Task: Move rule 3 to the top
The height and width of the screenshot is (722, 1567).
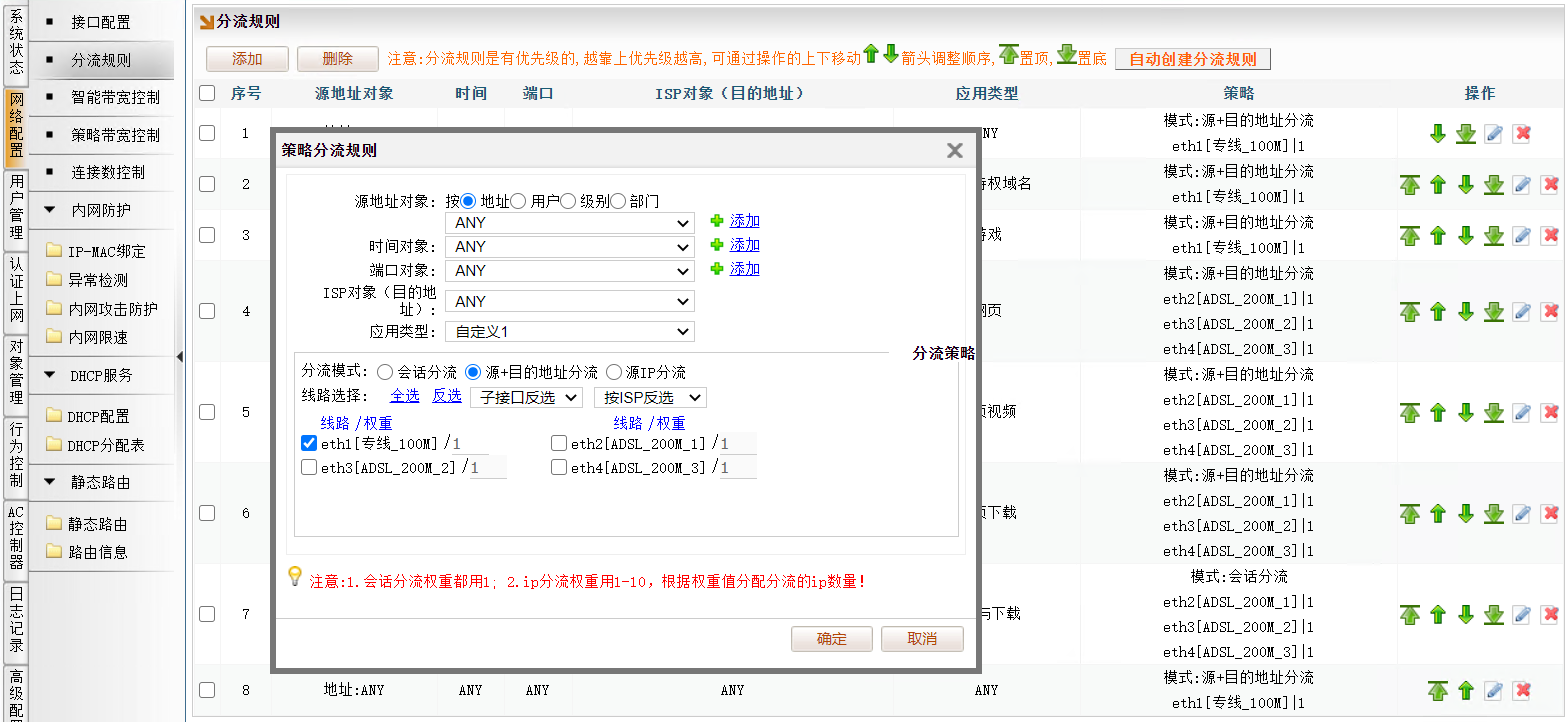Action: click(1410, 235)
